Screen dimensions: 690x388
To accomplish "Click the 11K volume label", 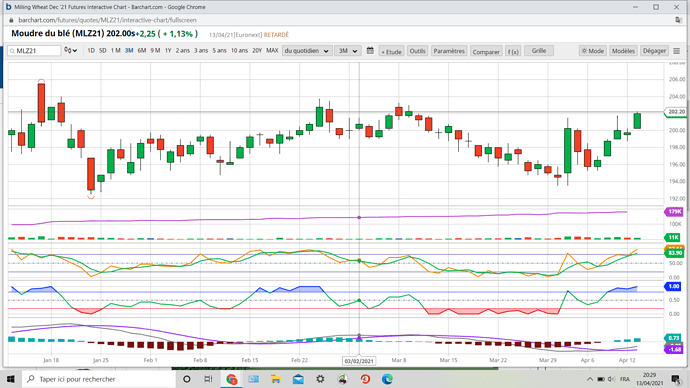I will (673, 238).
